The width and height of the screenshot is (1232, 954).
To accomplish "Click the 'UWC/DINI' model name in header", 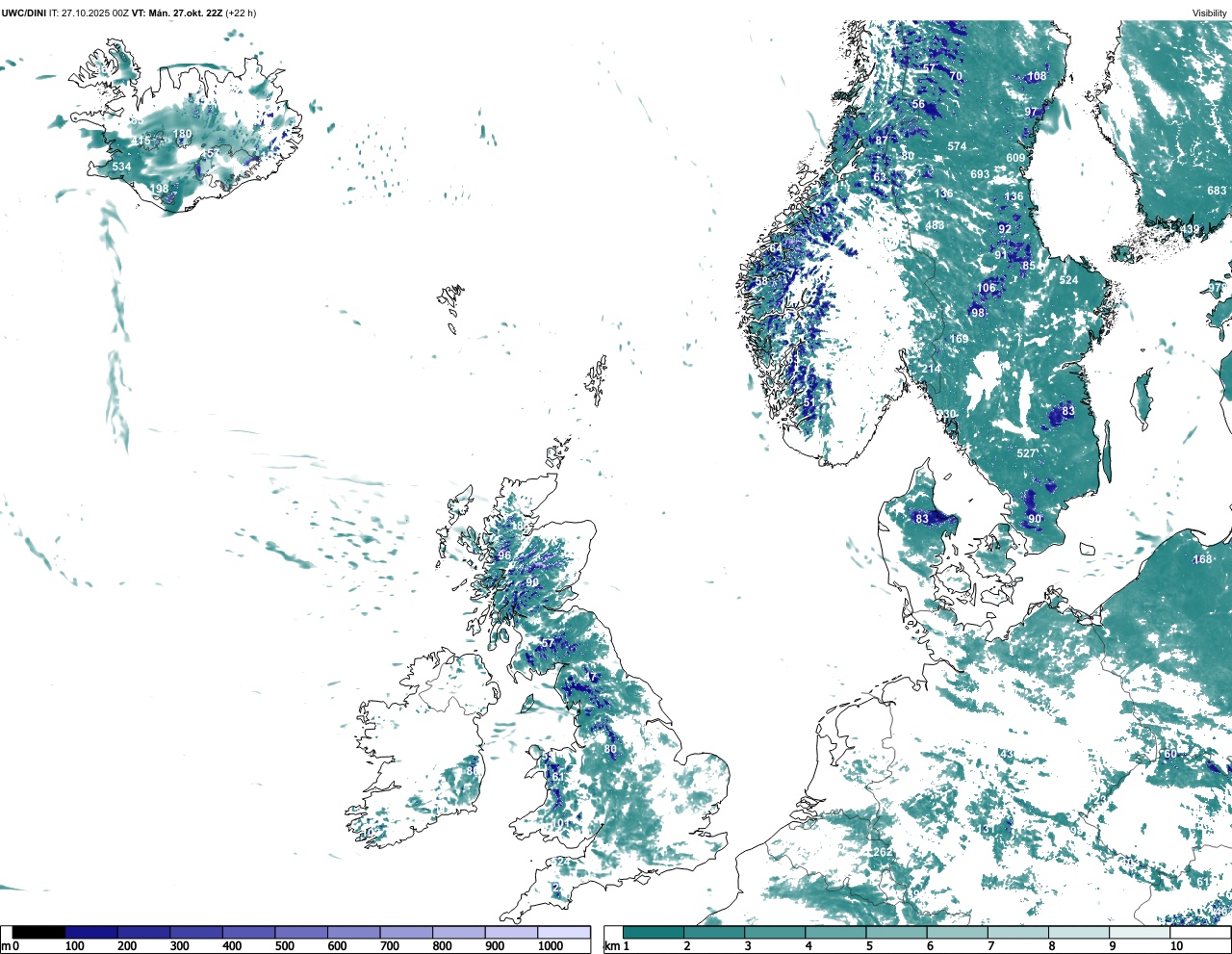I will point(23,13).
